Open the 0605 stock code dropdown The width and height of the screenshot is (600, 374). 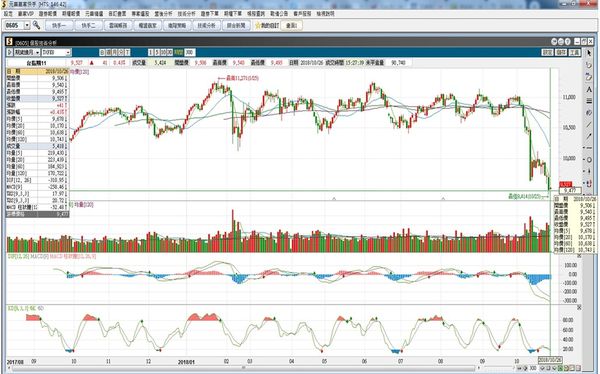coord(27,25)
